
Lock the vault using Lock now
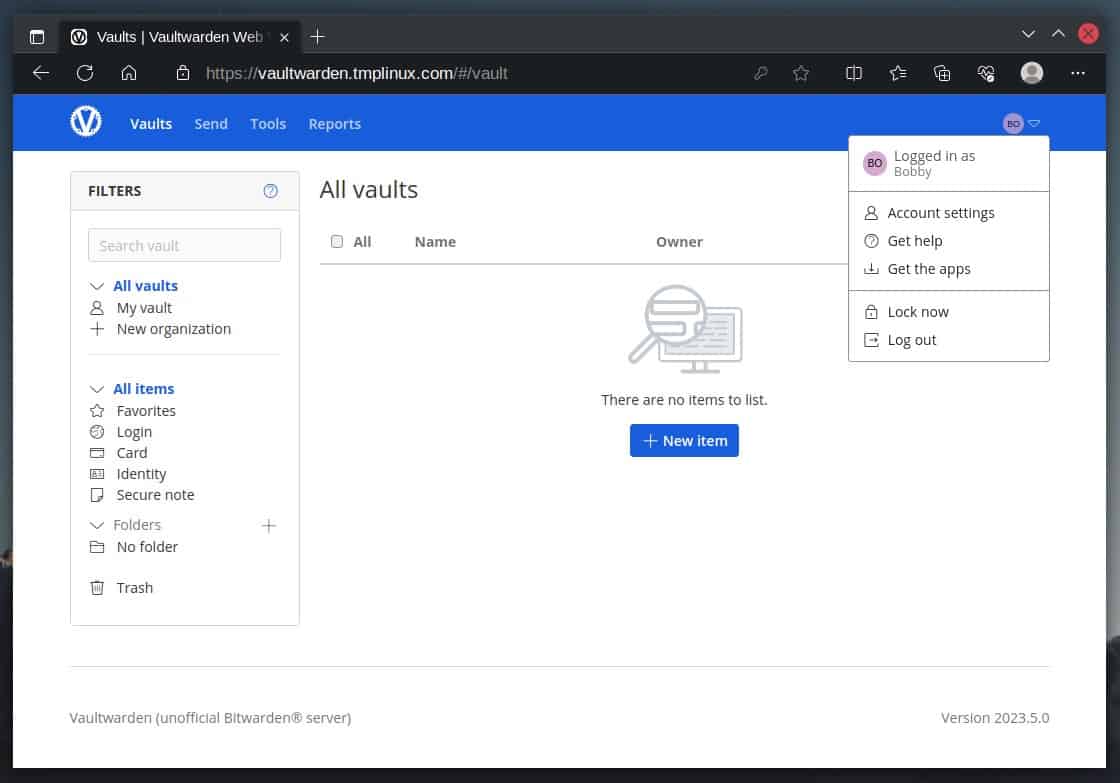(x=917, y=311)
